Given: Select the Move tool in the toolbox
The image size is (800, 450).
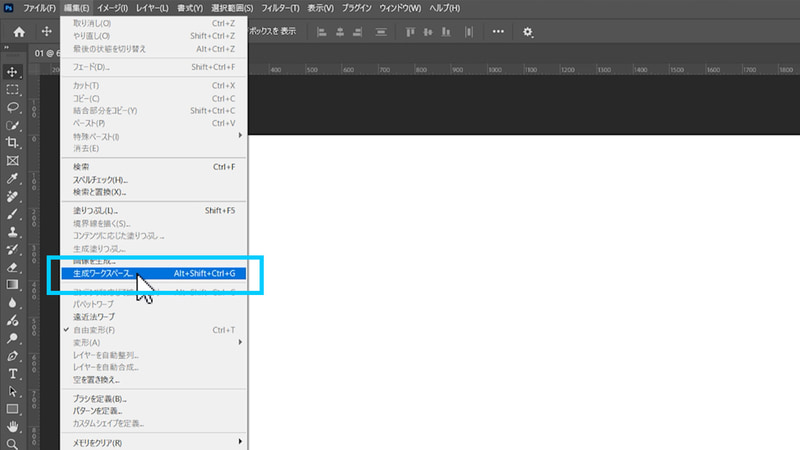Looking at the screenshot, I should (12, 72).
